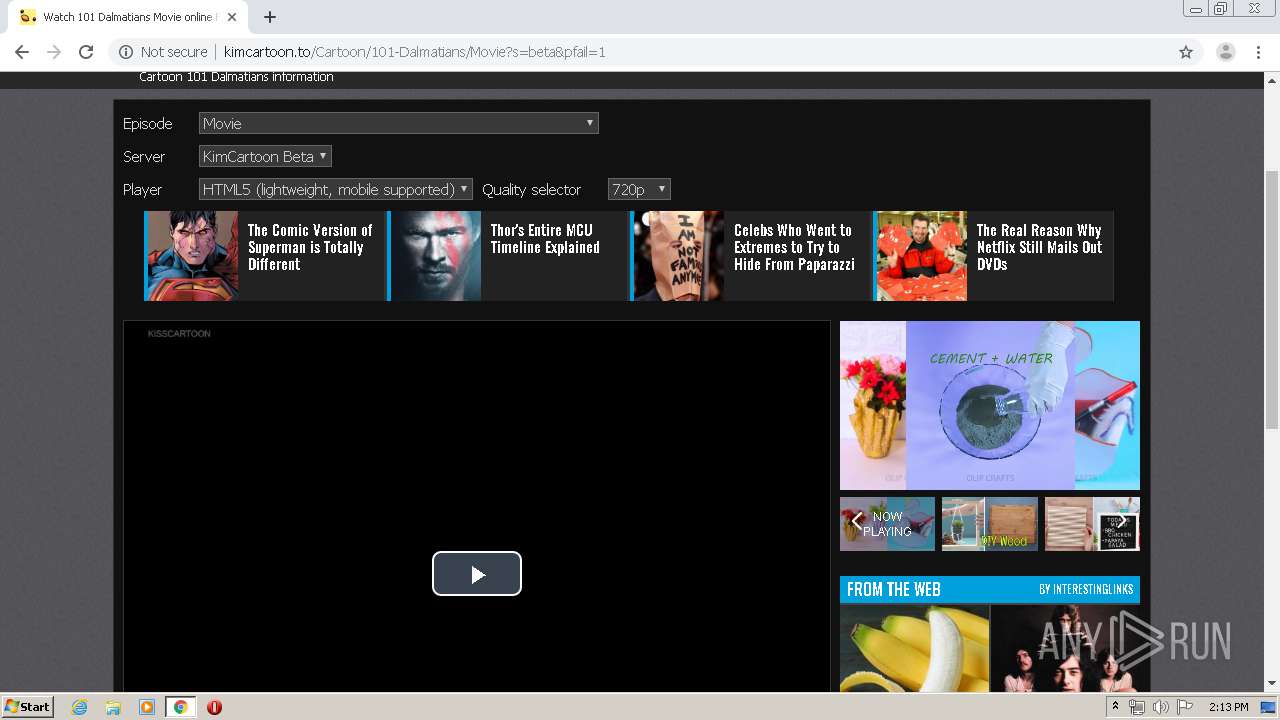
Task: Show previous videos in sidebar carousel
Action: click(857, 521)
